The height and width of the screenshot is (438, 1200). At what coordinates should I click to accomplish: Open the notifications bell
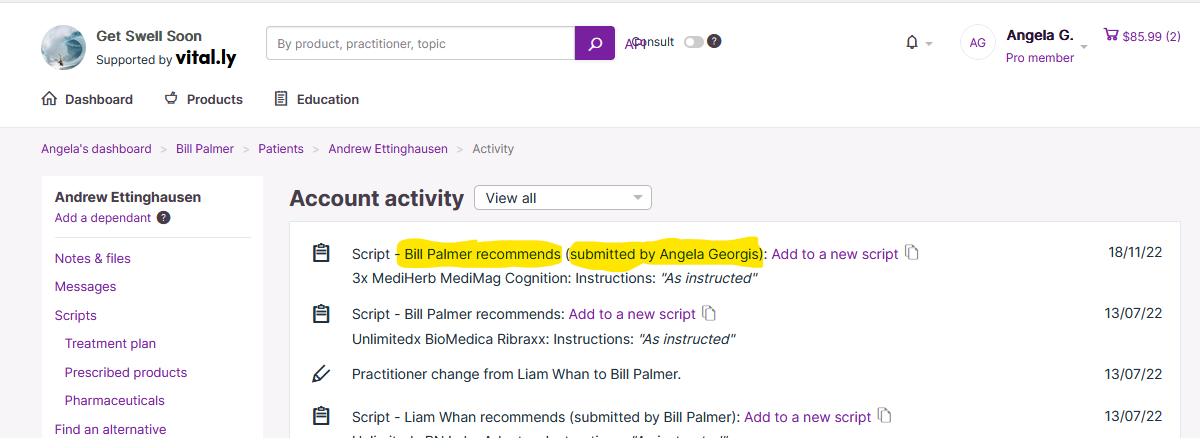click(911, 42)
